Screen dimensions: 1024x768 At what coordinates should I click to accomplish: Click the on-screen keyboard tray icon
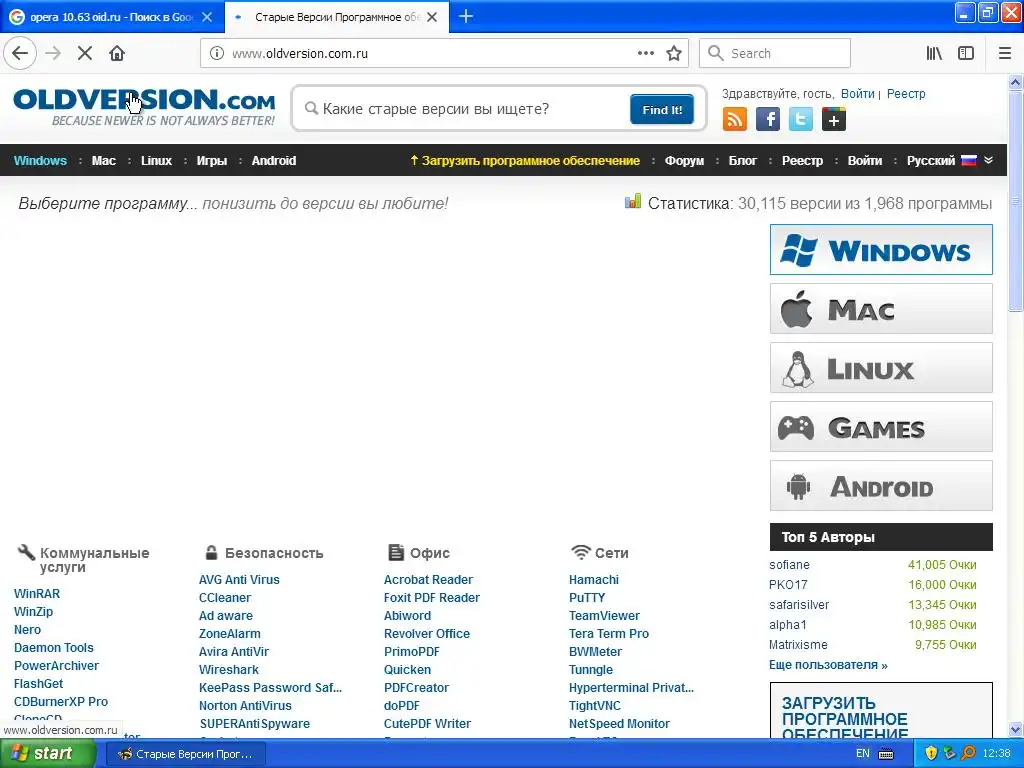coord(886,754)
